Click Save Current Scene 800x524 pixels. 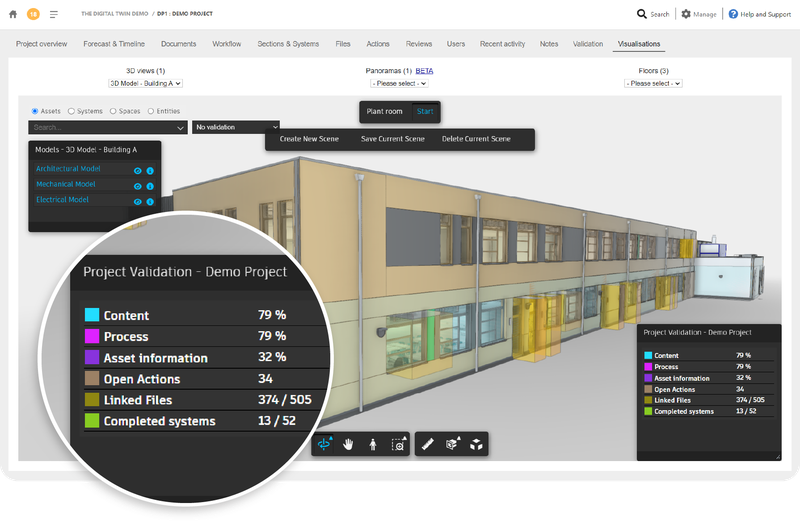[x=393, y=139]
